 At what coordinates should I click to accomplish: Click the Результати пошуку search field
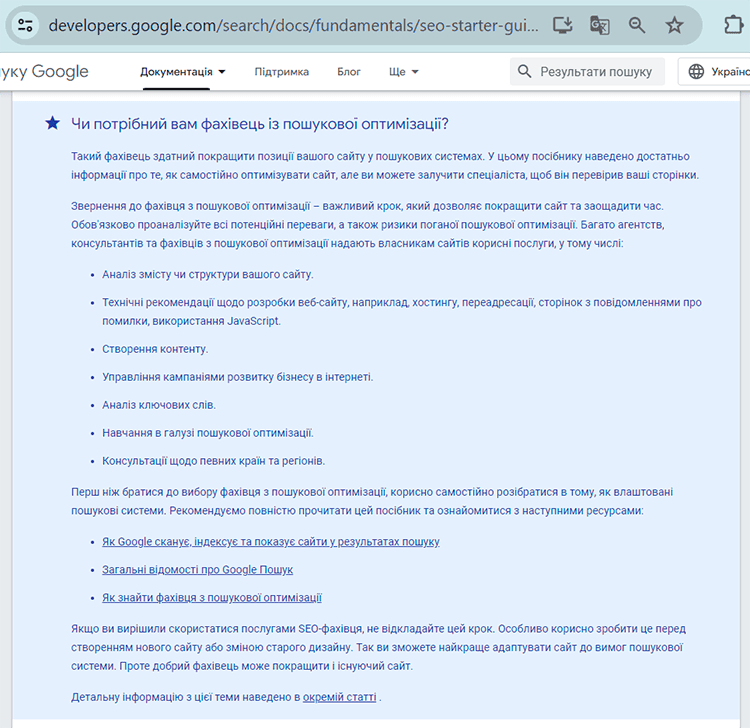coord(587,71)
